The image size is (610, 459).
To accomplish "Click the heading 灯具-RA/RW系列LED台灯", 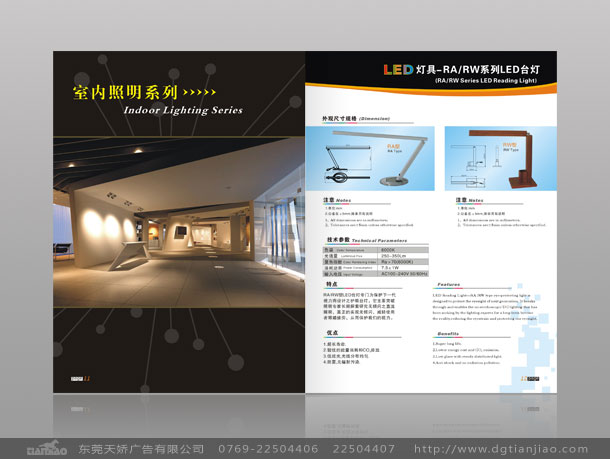I will 478,70.
